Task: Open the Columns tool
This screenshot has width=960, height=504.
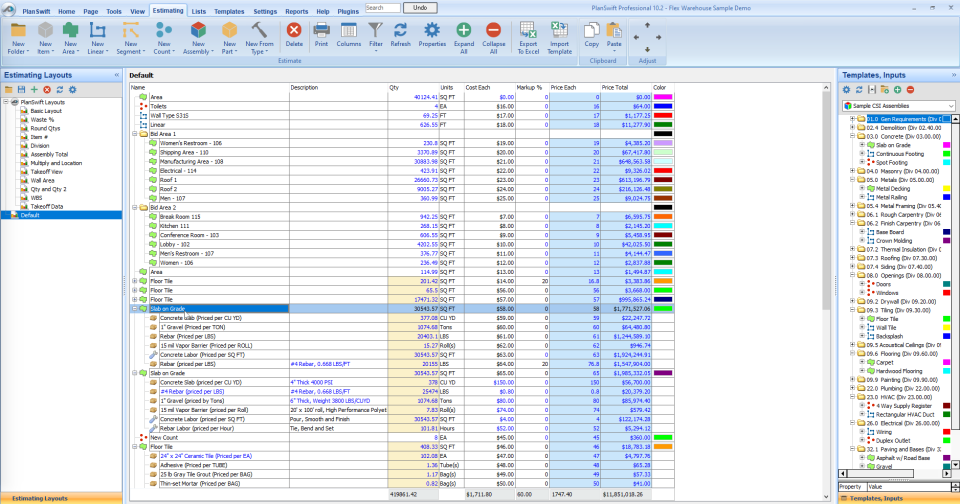Action: tap(348, 30)
